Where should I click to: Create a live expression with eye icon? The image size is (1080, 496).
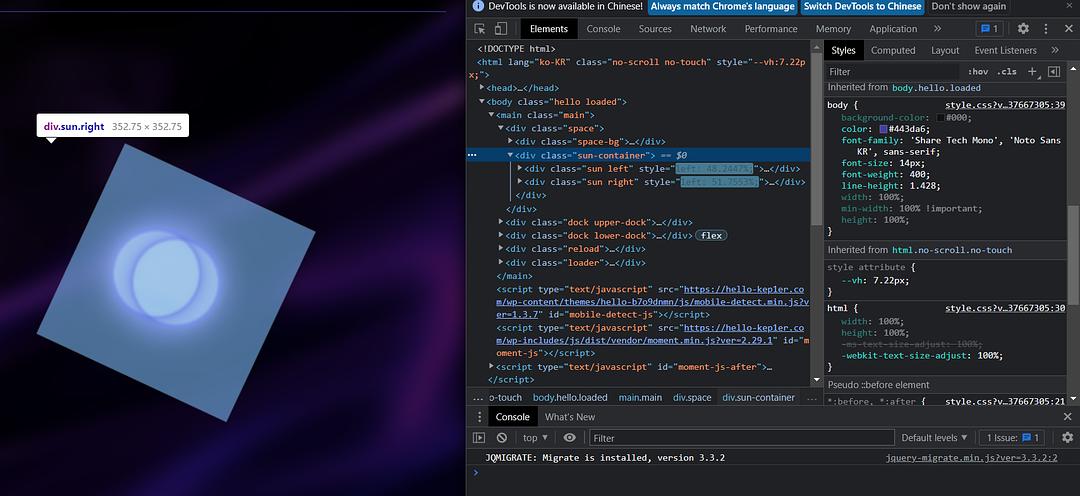click(570, 437)
